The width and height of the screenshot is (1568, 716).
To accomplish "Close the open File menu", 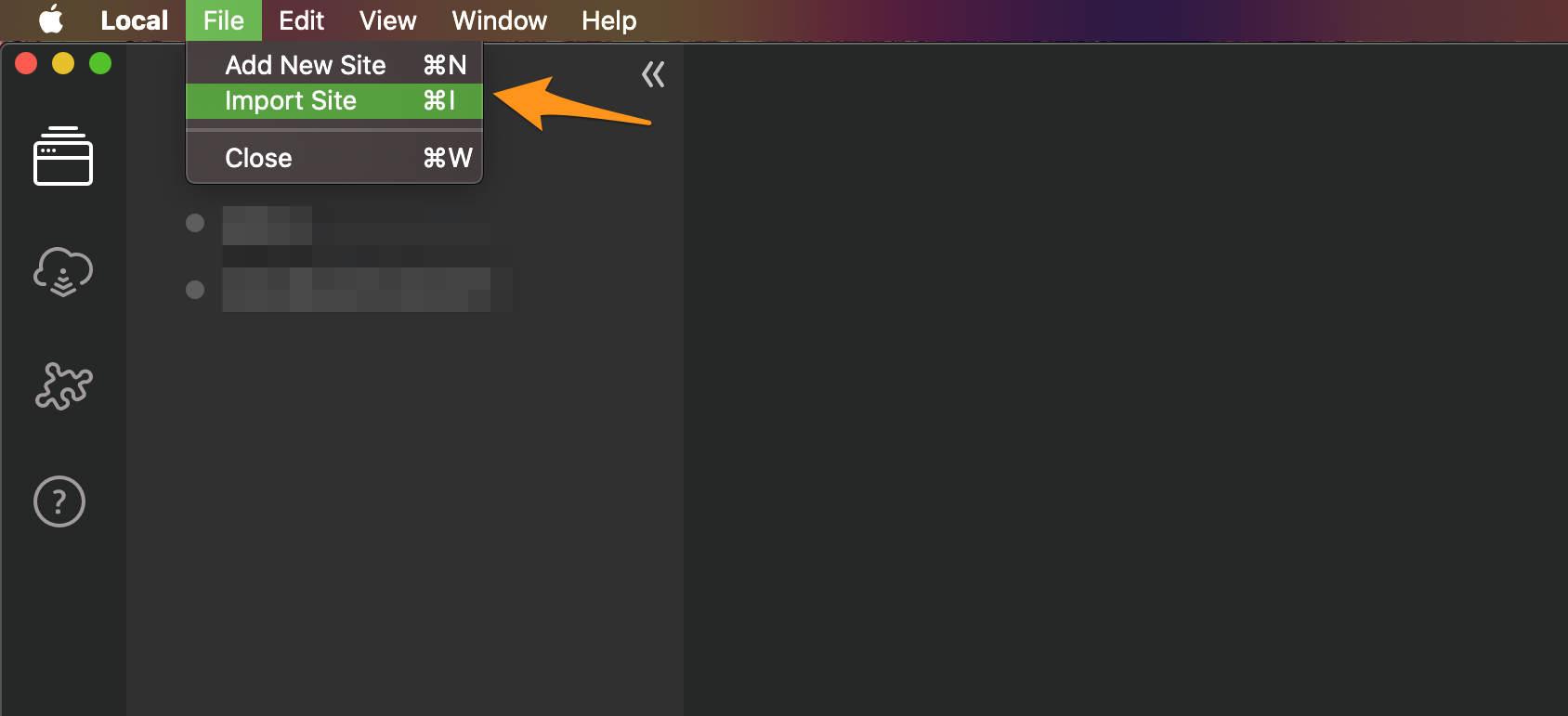I will pos(223,20).
